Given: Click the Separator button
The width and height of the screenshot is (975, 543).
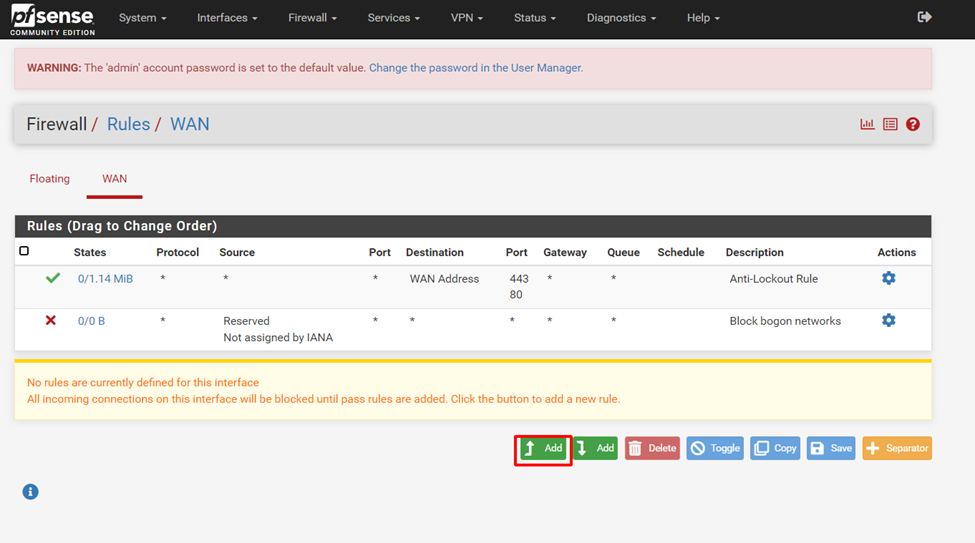Looking at the screenshot, I should (x=897, y=449).
